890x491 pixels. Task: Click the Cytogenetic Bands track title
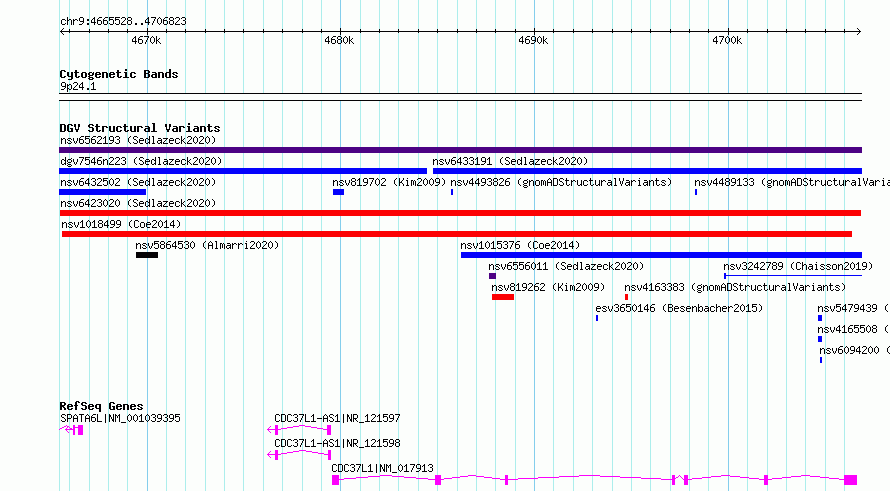119,74
